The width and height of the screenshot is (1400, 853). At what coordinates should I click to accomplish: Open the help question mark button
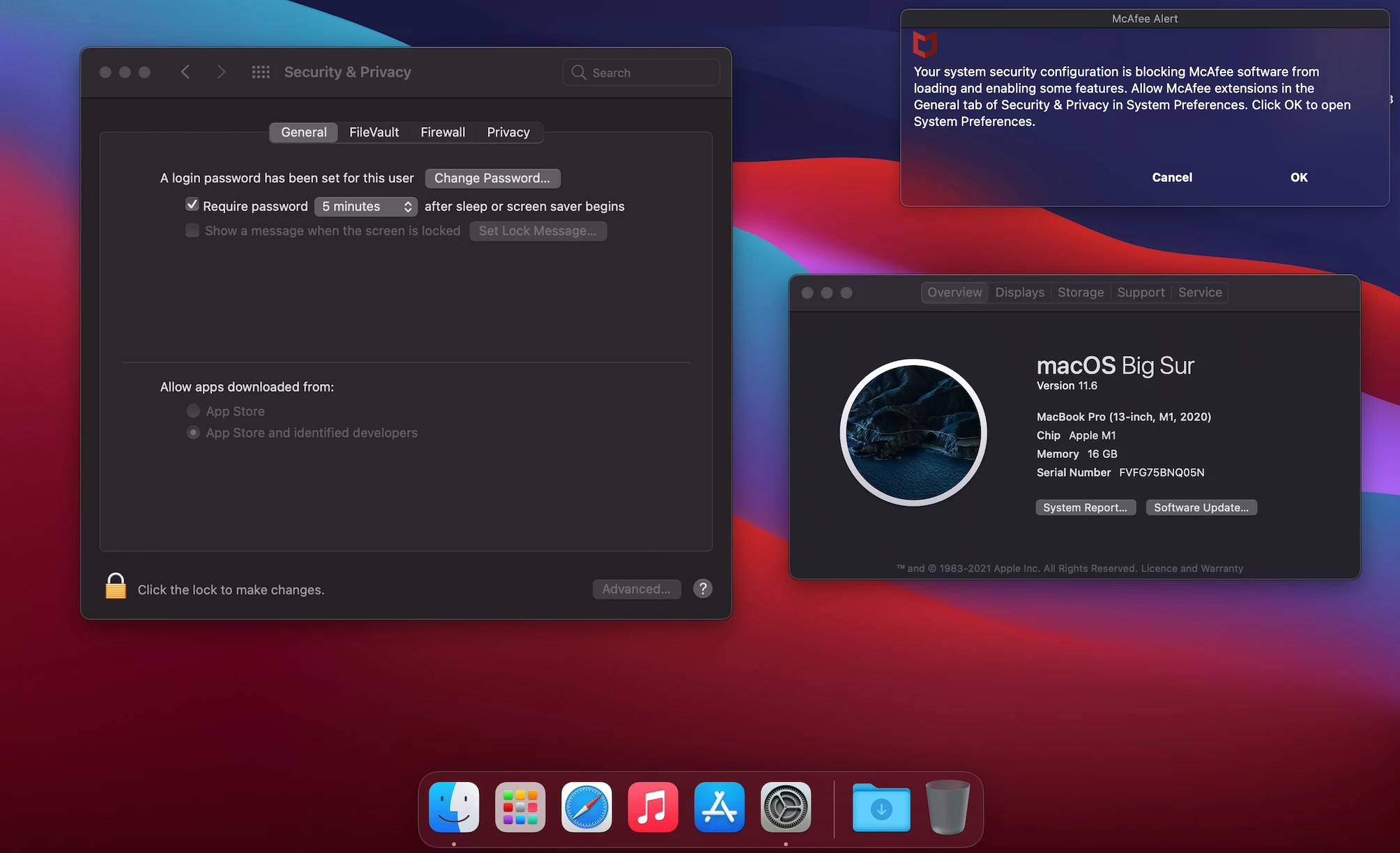coord(702,589)
